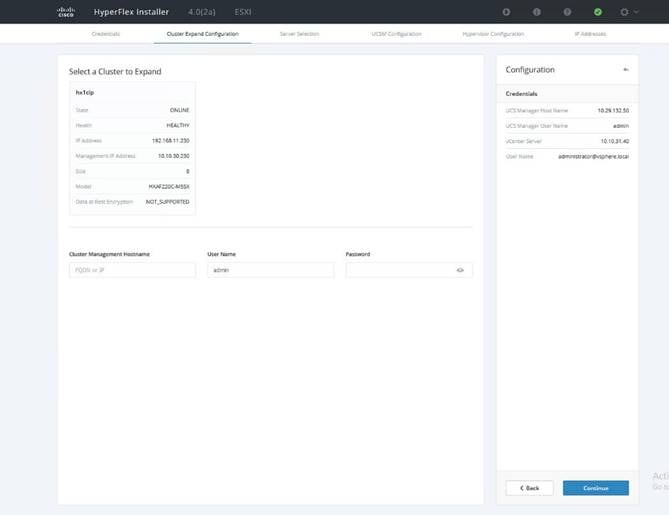
Task: Go to the Credentials step tab
Action: click(x=106, y=34)
